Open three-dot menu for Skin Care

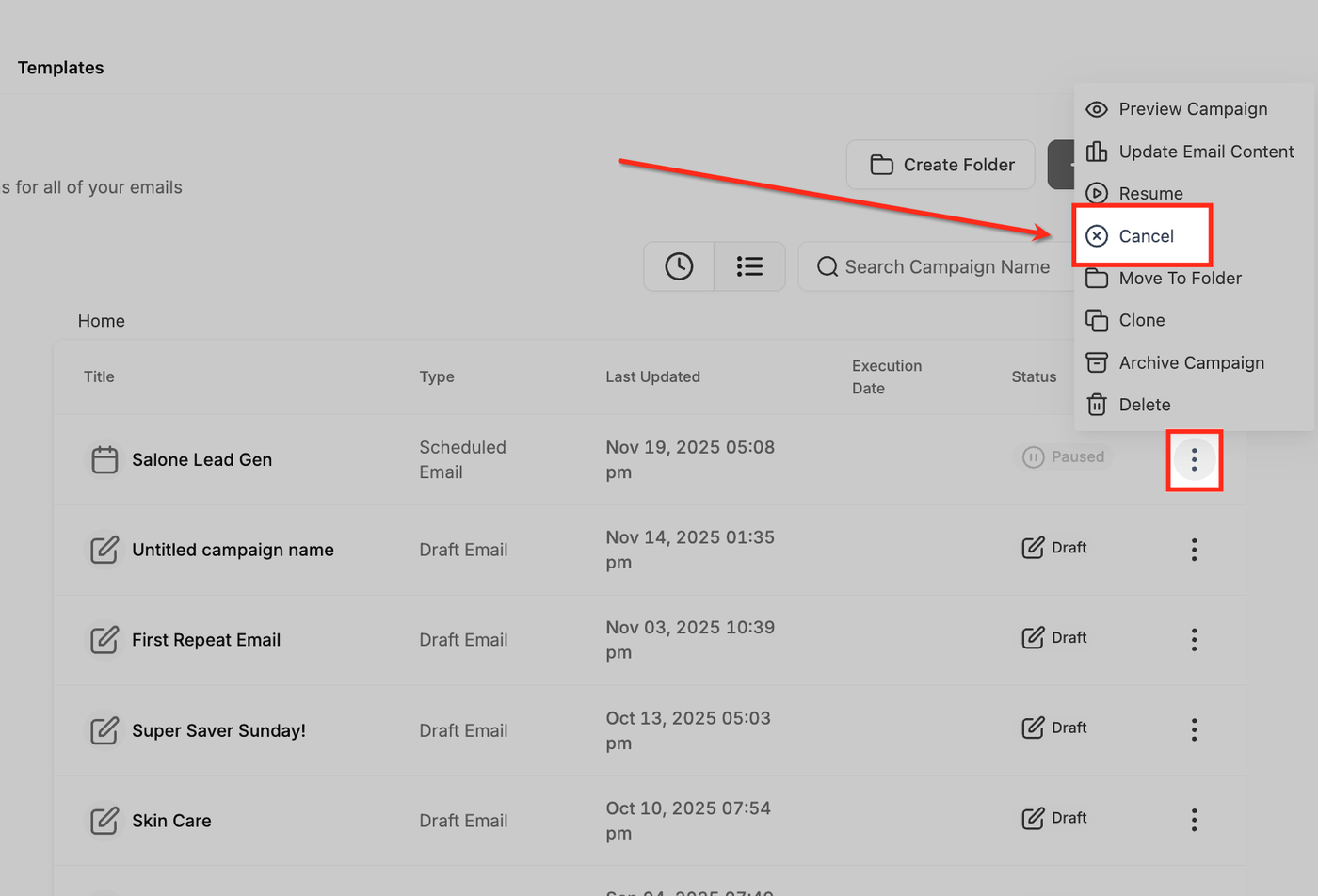click(x=1194, y=820)
